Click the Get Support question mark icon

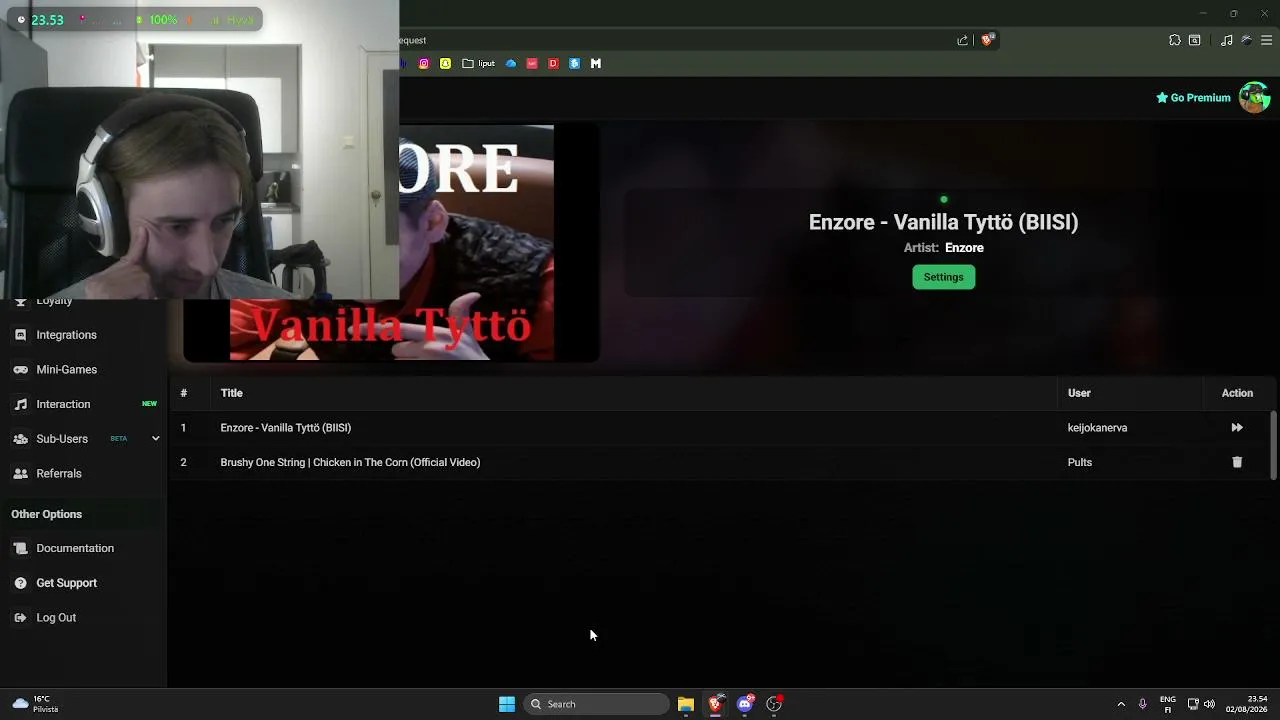pyautogui.click(x=20, y=583)
